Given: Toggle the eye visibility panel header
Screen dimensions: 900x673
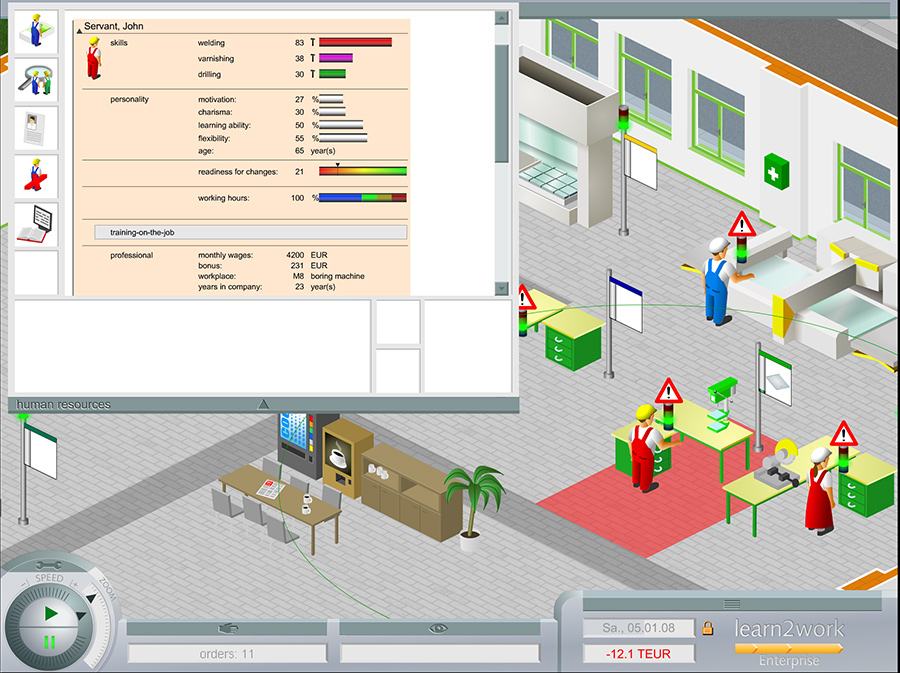Looking at the screenshot, I should [438, 628].
